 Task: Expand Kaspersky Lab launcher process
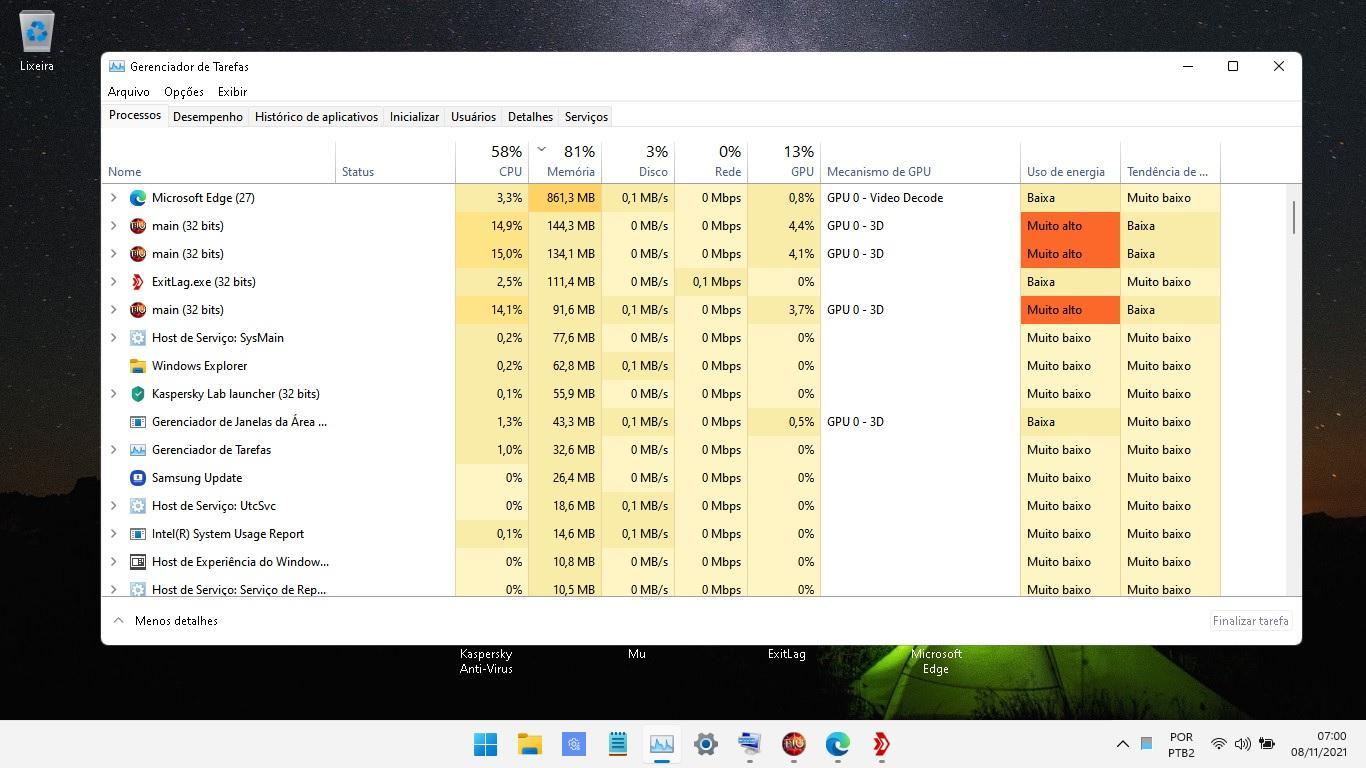pos(114,394)
